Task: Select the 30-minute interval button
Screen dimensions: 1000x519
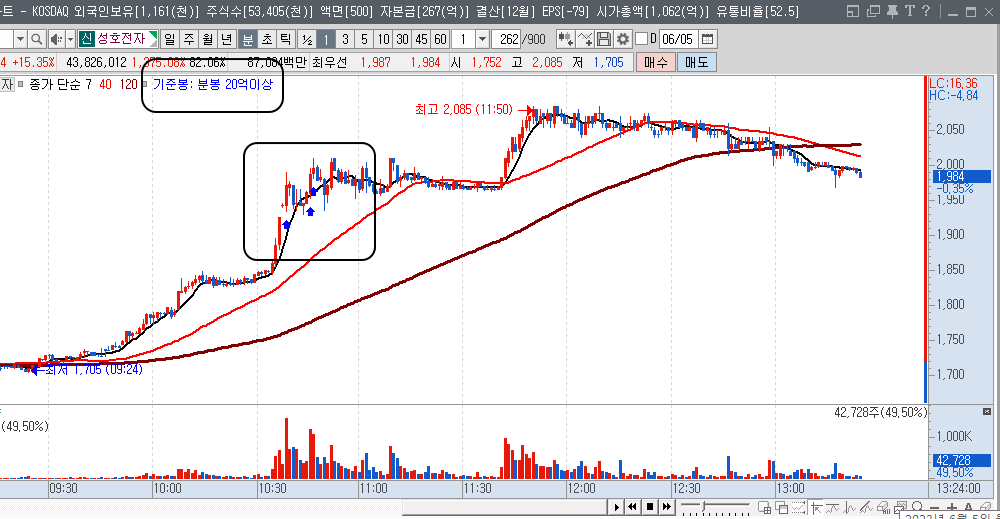Action: point(402,40)
